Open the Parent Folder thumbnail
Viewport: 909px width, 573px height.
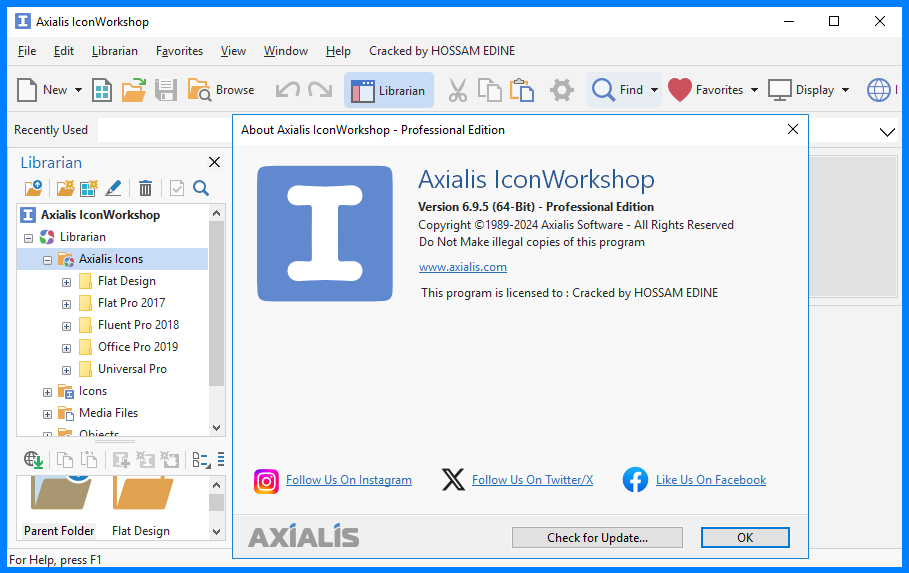[60, 506]
